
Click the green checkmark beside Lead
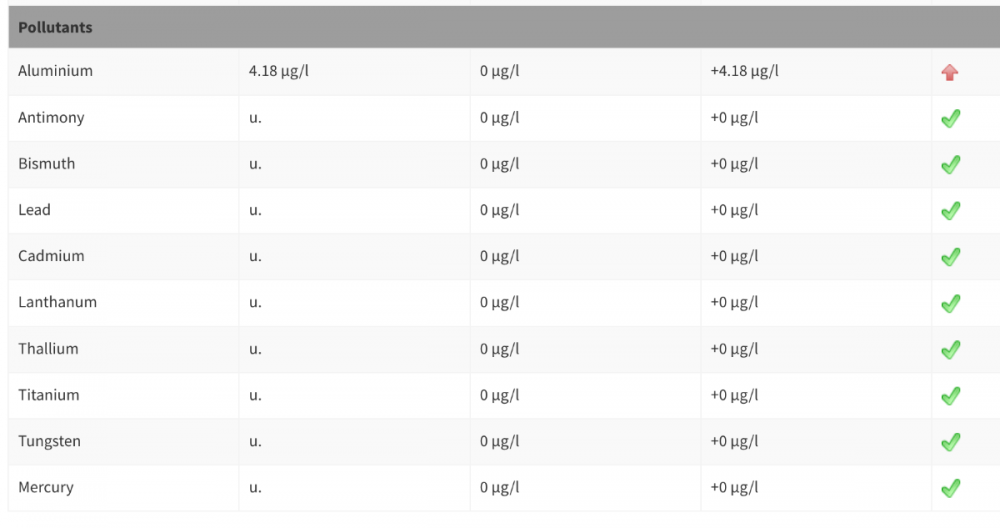pyautogui.click(x=950, y=211)
